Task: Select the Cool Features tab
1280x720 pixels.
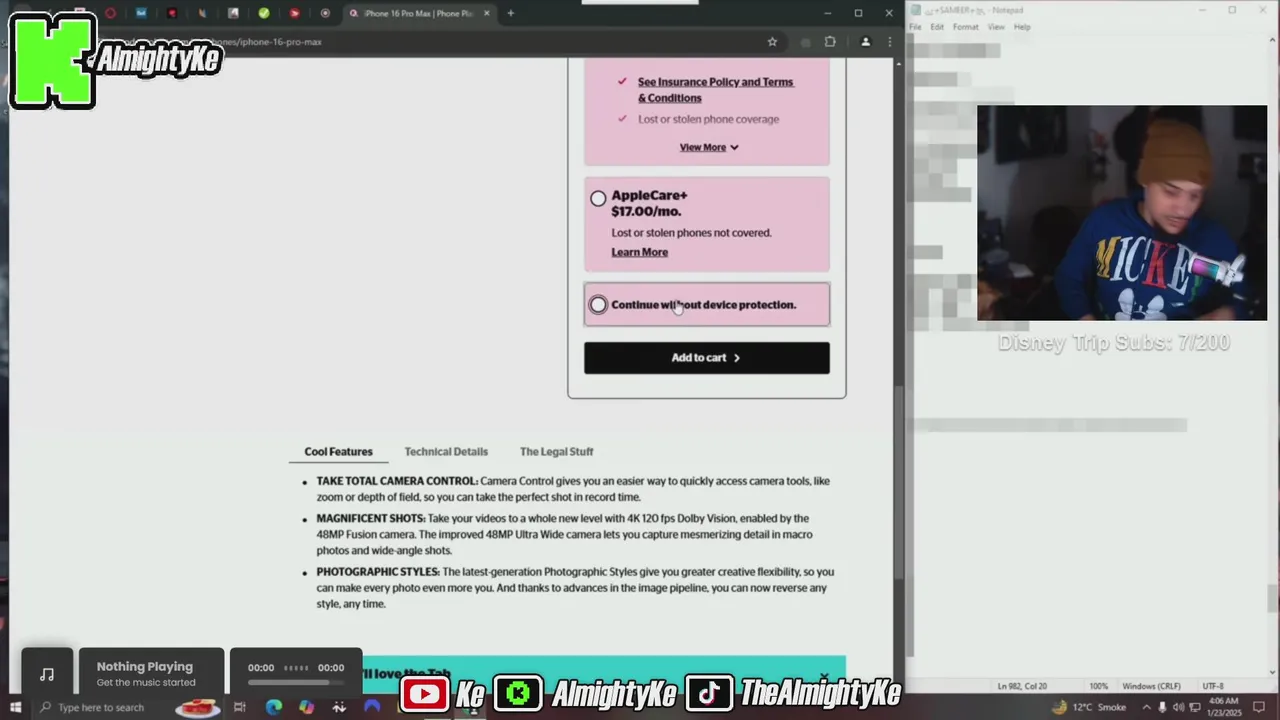Action: point(338,452)
